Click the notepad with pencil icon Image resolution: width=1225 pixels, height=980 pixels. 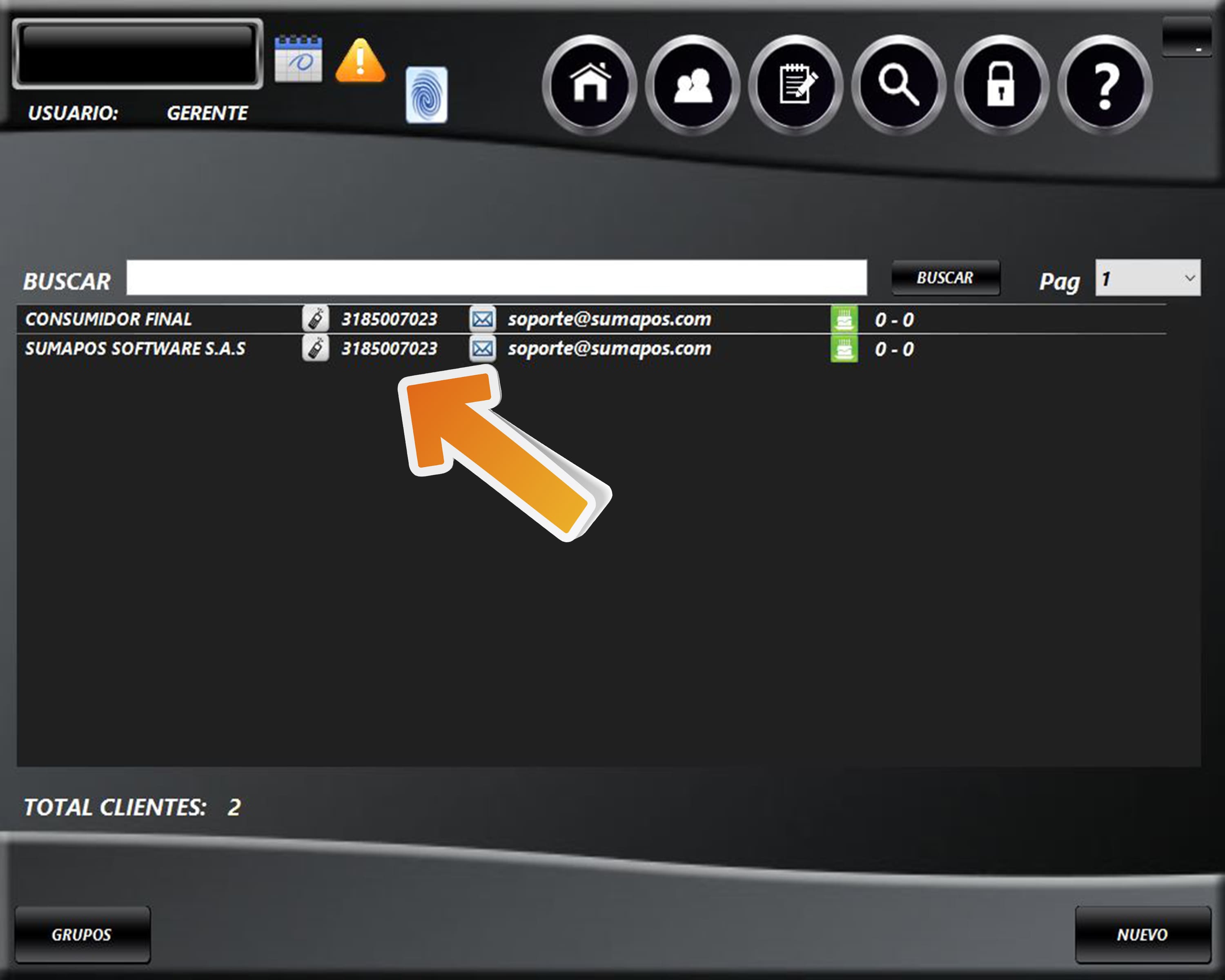(x=795, y=85)
